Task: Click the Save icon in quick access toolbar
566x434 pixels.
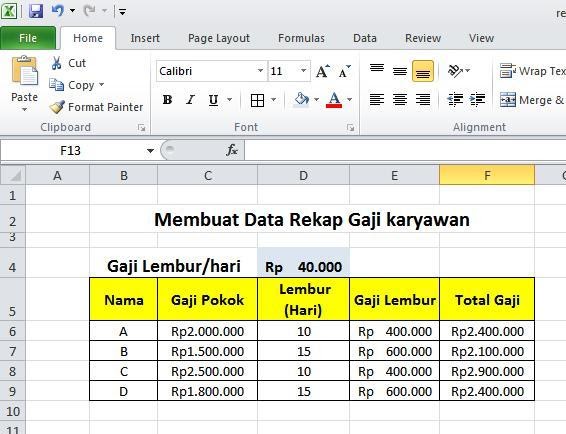Action: pyautogui.click(x=36, y=11)
